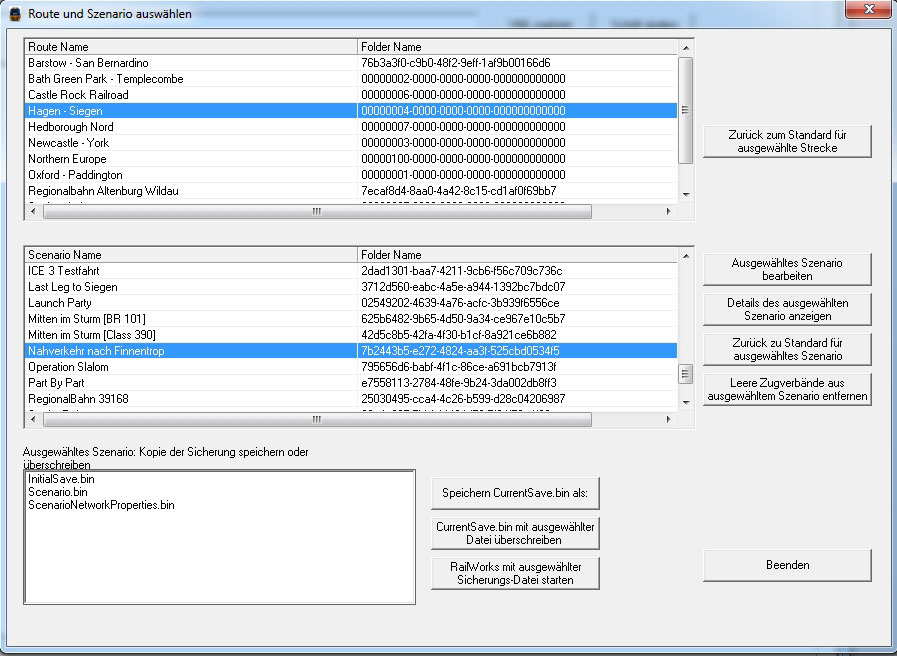This screenshot has width=897, height=656.
Task: Click the Folder Name header in scenario list
Action: (x=518, y=255)
